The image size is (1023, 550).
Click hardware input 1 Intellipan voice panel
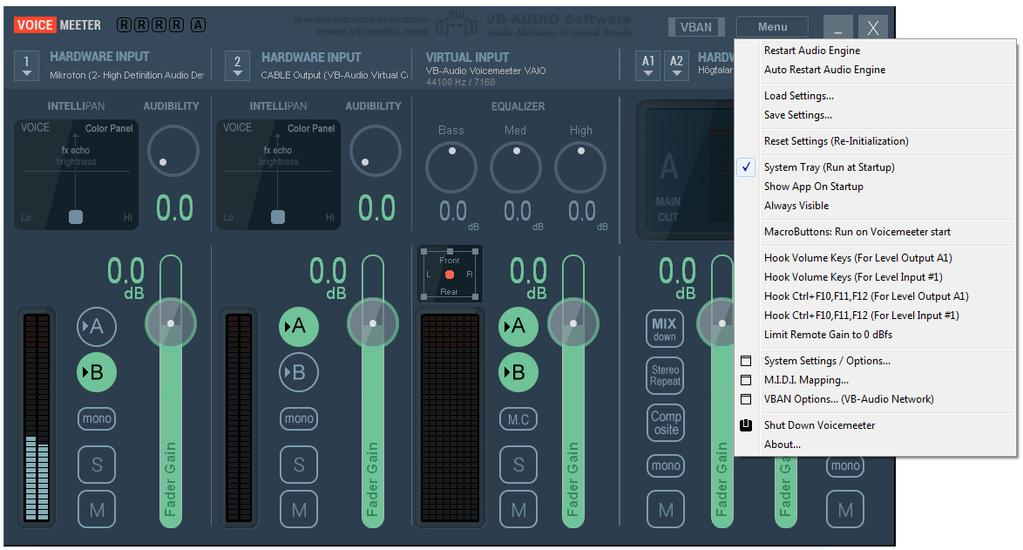click(x=76, y=174)
